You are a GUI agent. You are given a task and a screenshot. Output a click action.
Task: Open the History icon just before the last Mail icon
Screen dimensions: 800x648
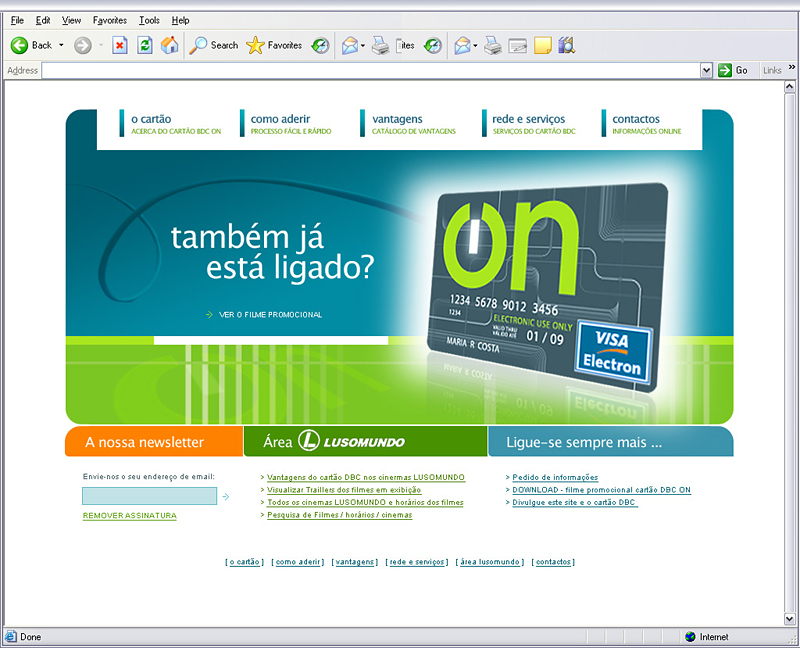[433, 45]
